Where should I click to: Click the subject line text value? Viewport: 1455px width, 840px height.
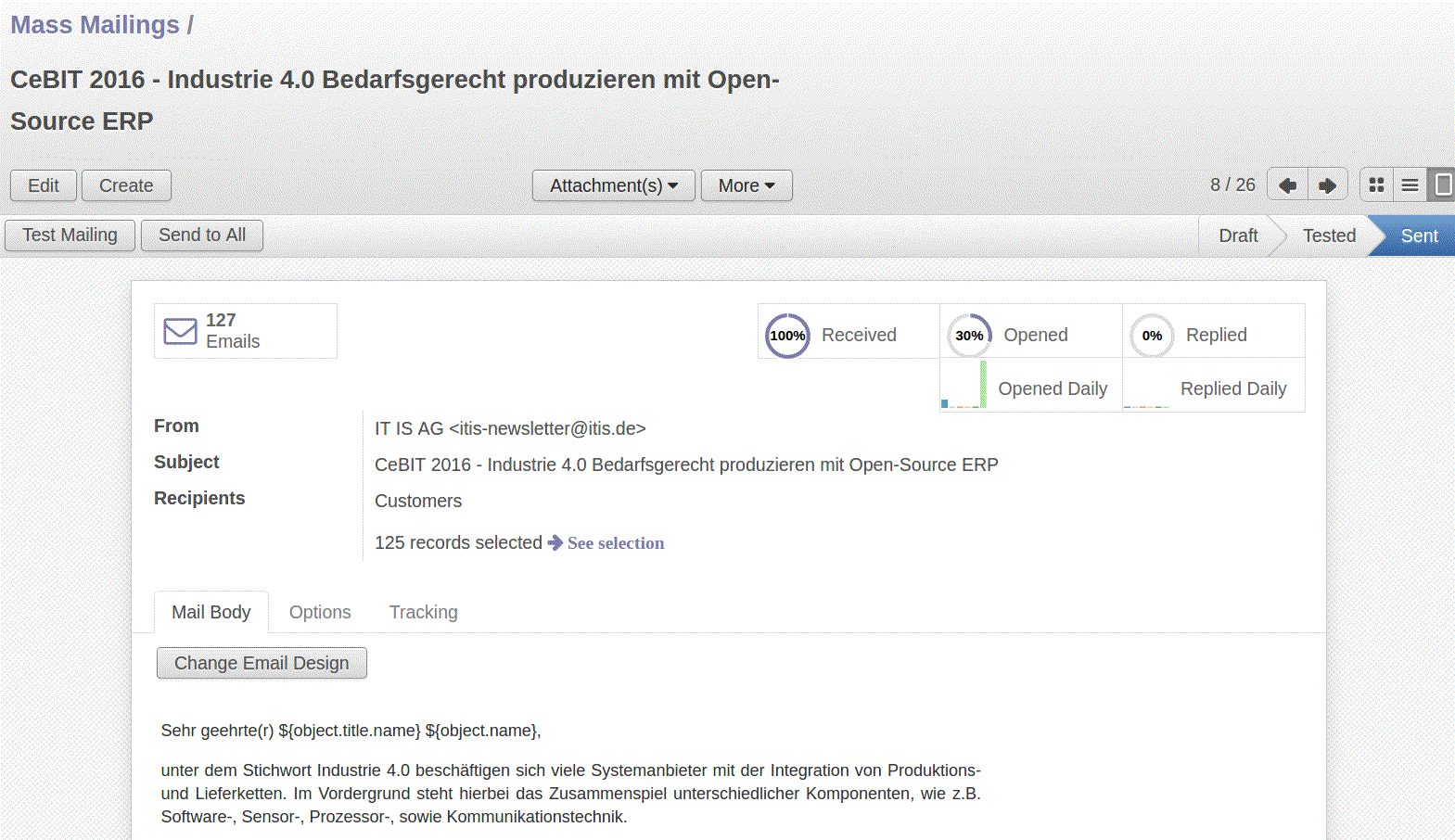pos(686,465)
